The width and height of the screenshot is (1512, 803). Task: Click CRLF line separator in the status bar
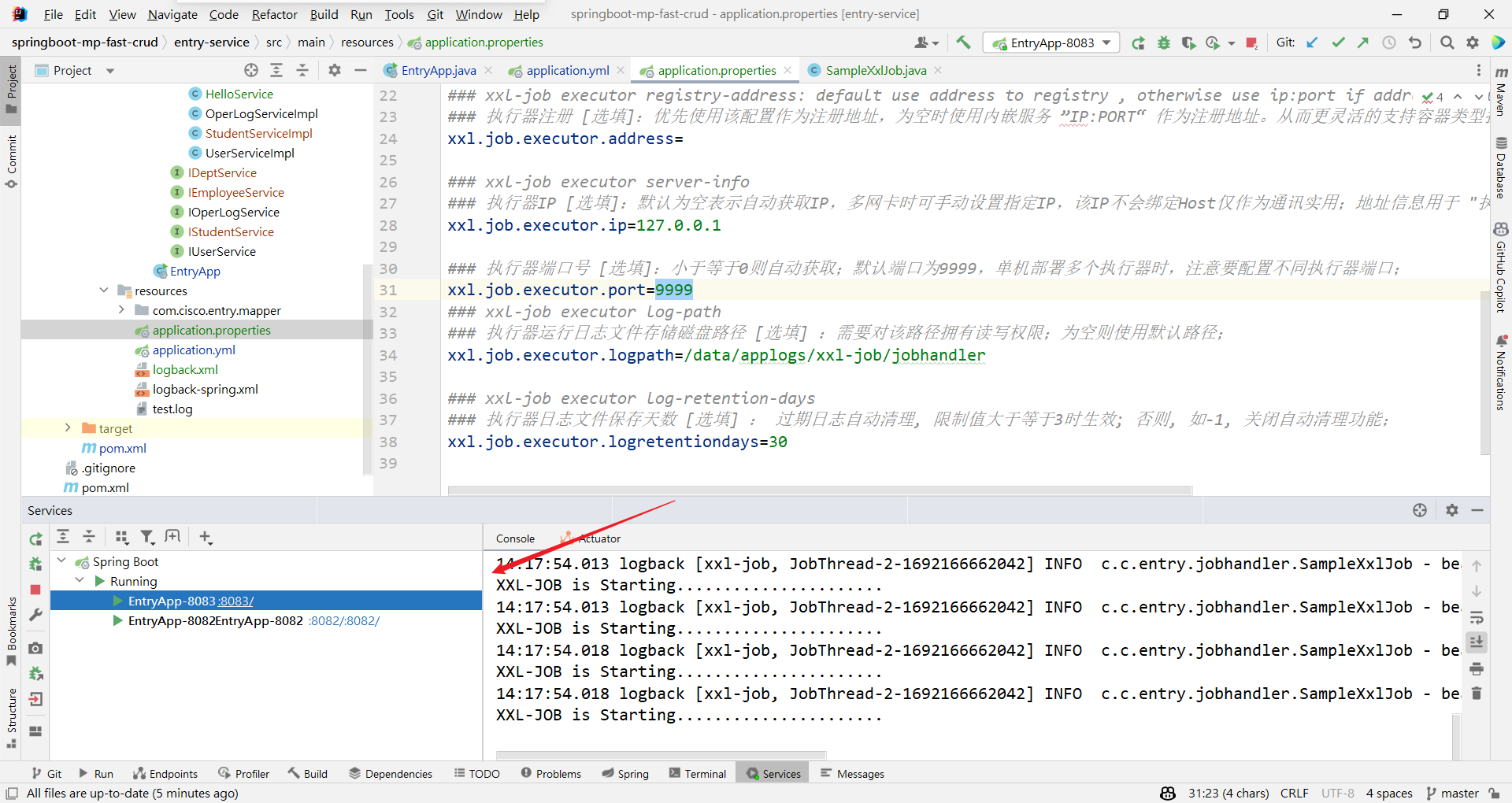(1294, 794)
